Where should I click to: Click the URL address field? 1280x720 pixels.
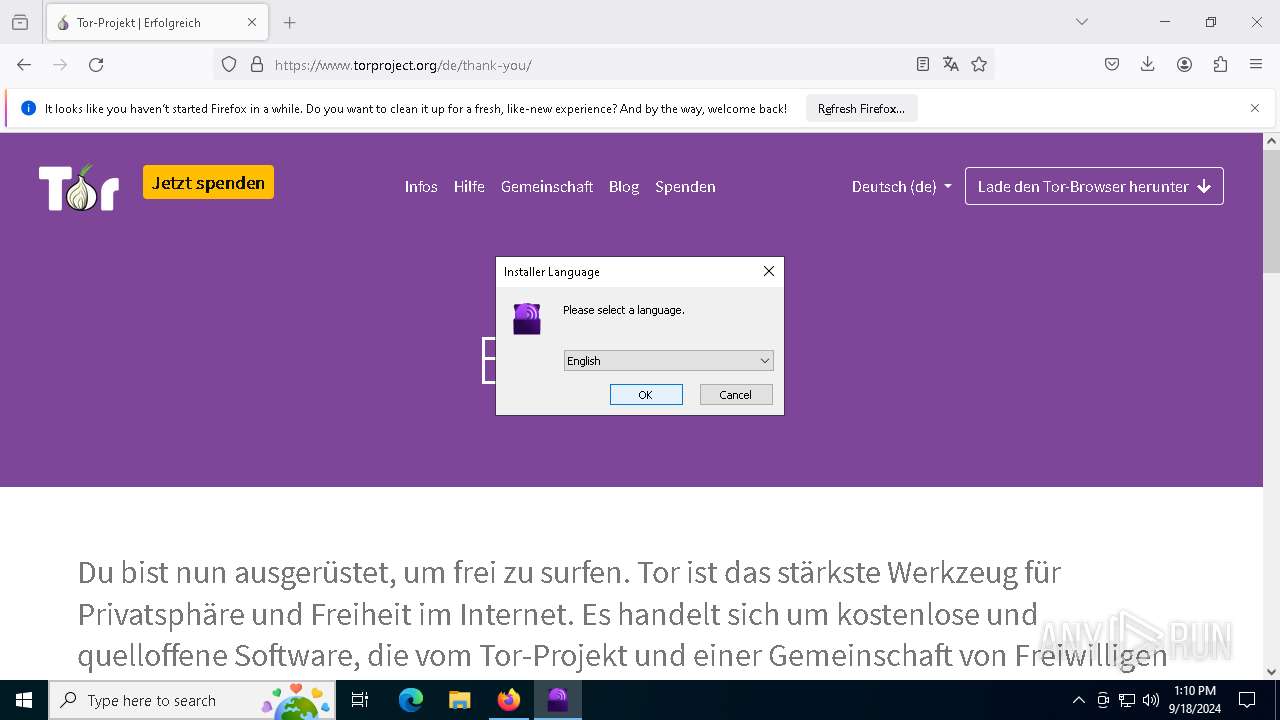pyautogui.click(x=590, y=65)
